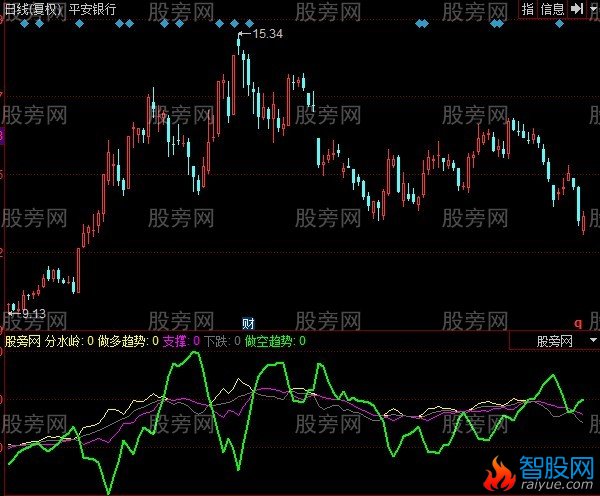Viewport: 600px width, 496px height.
Task: Click the 财 financial marker icon
Action: [x=248, y=324]
